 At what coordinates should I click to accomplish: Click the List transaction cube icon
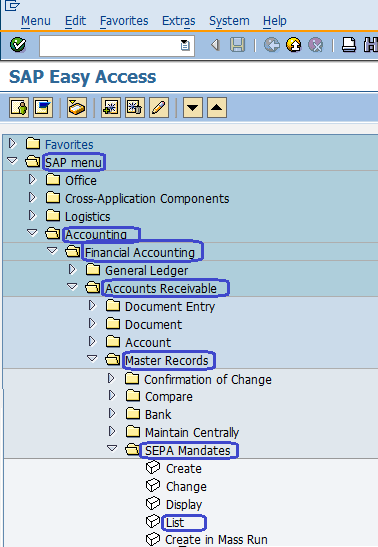[x=153, y=522]
